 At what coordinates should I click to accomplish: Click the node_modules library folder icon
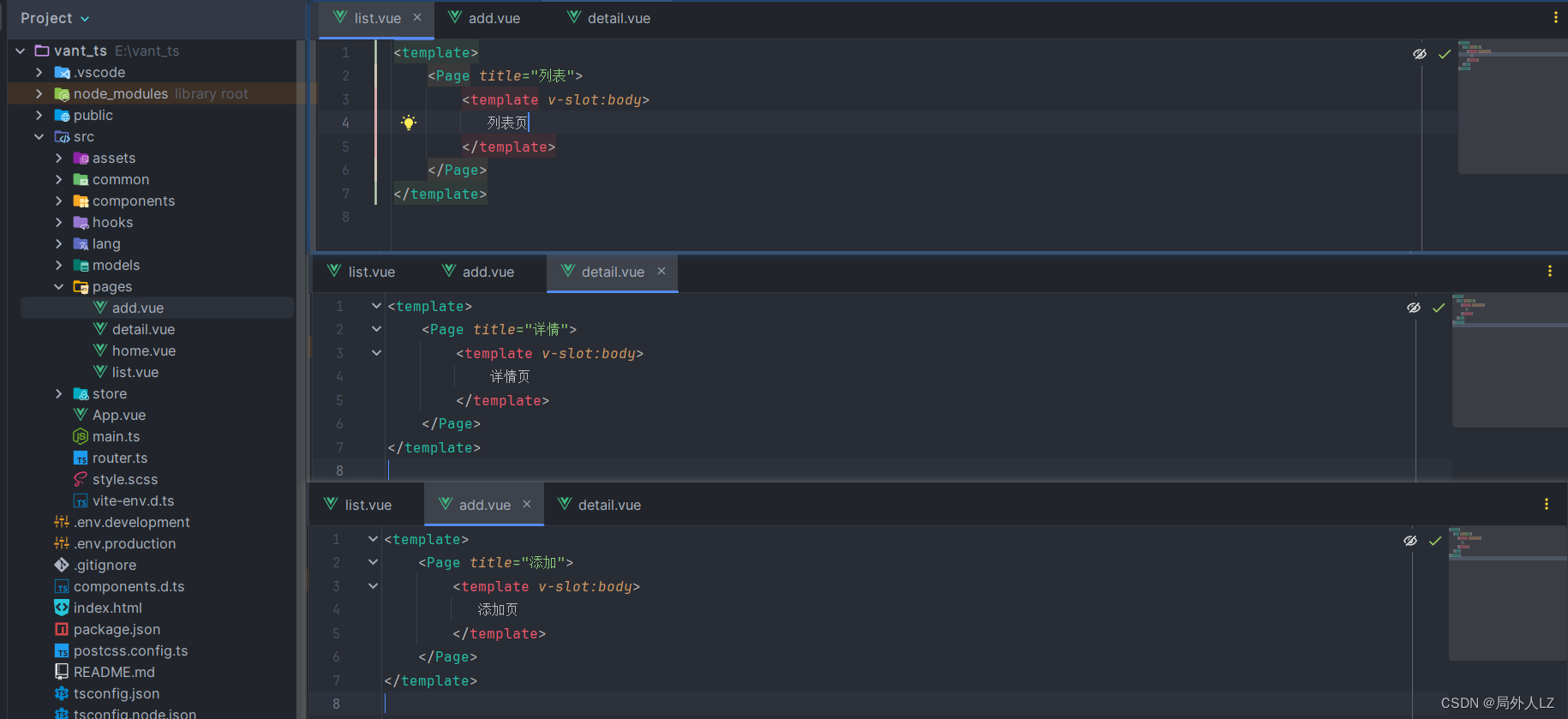click(x=62, y=93)
